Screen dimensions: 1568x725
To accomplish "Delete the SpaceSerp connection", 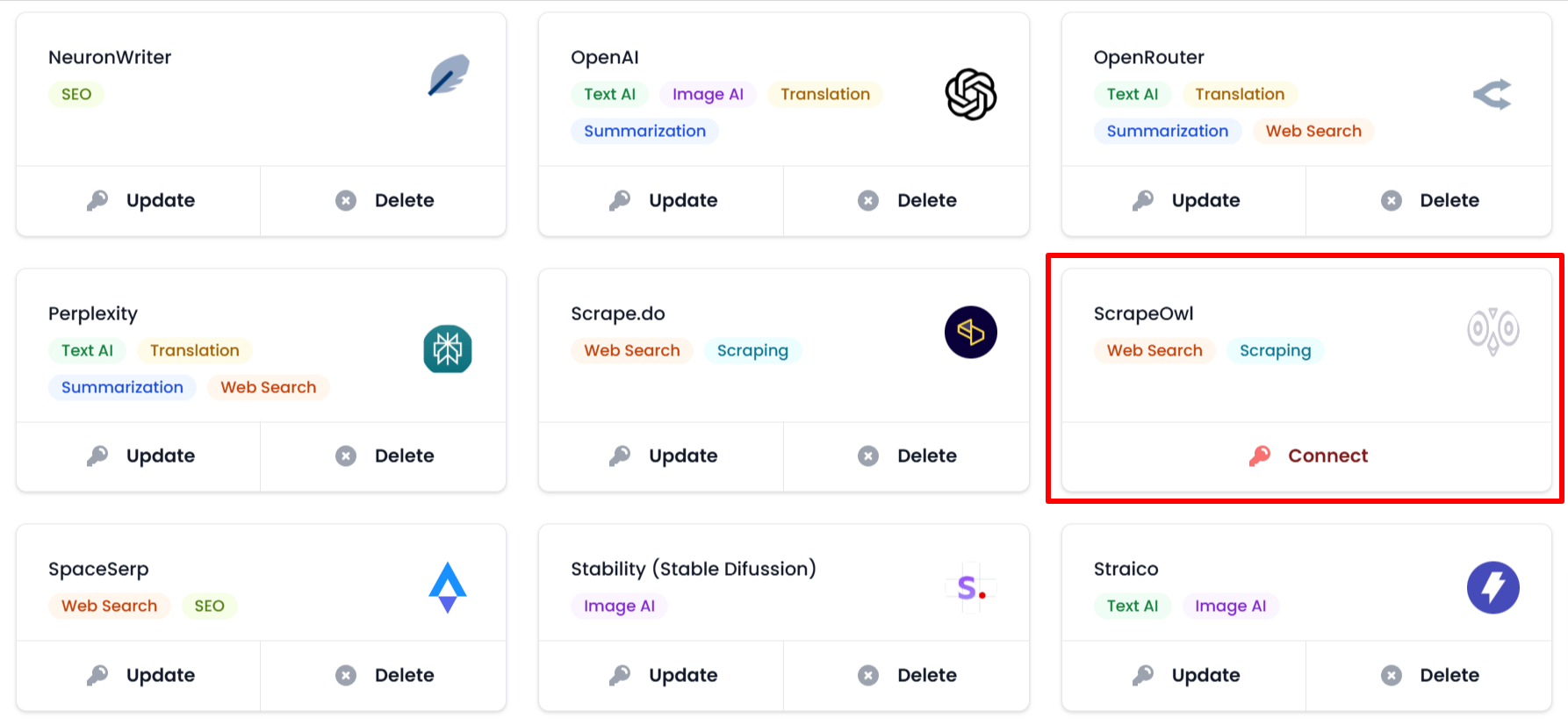I will pyautogui.click(x=384, y=675).
